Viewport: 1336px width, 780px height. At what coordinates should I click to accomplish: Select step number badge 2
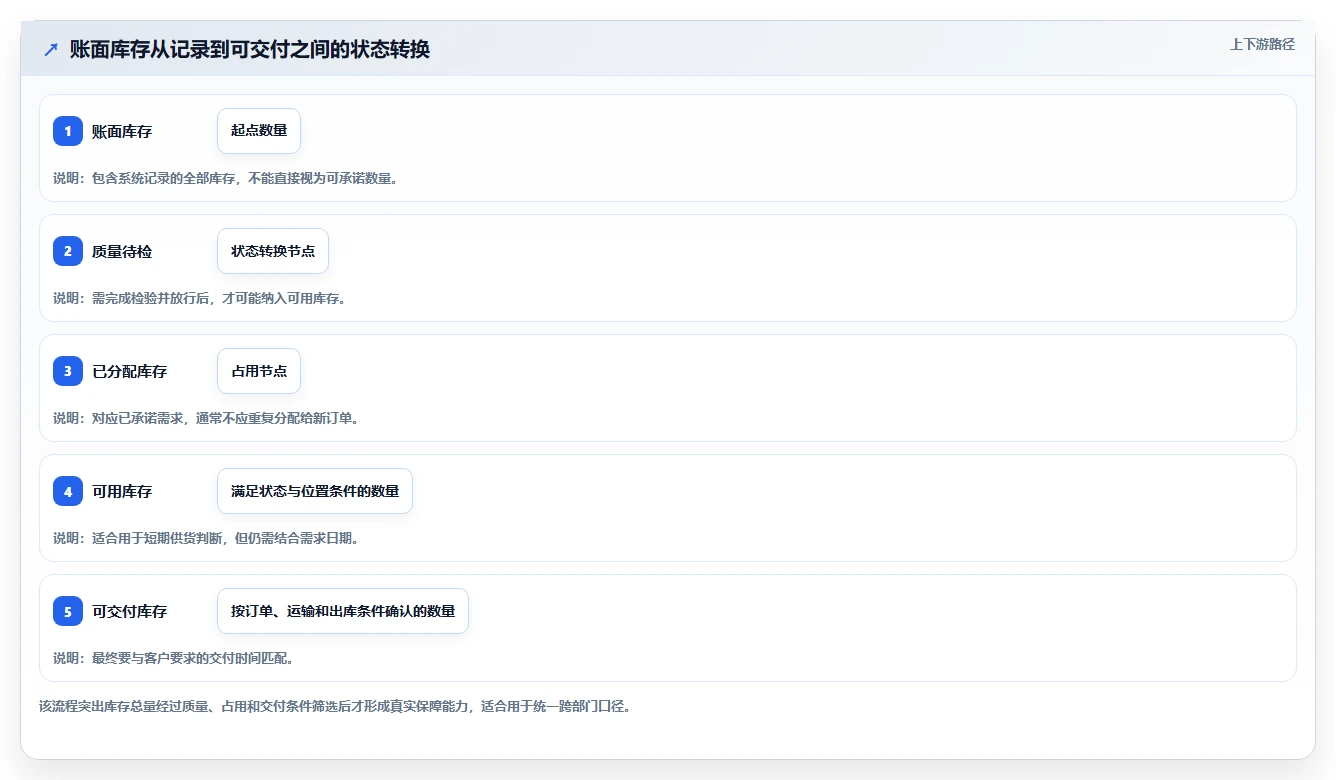tap(68, 251)
